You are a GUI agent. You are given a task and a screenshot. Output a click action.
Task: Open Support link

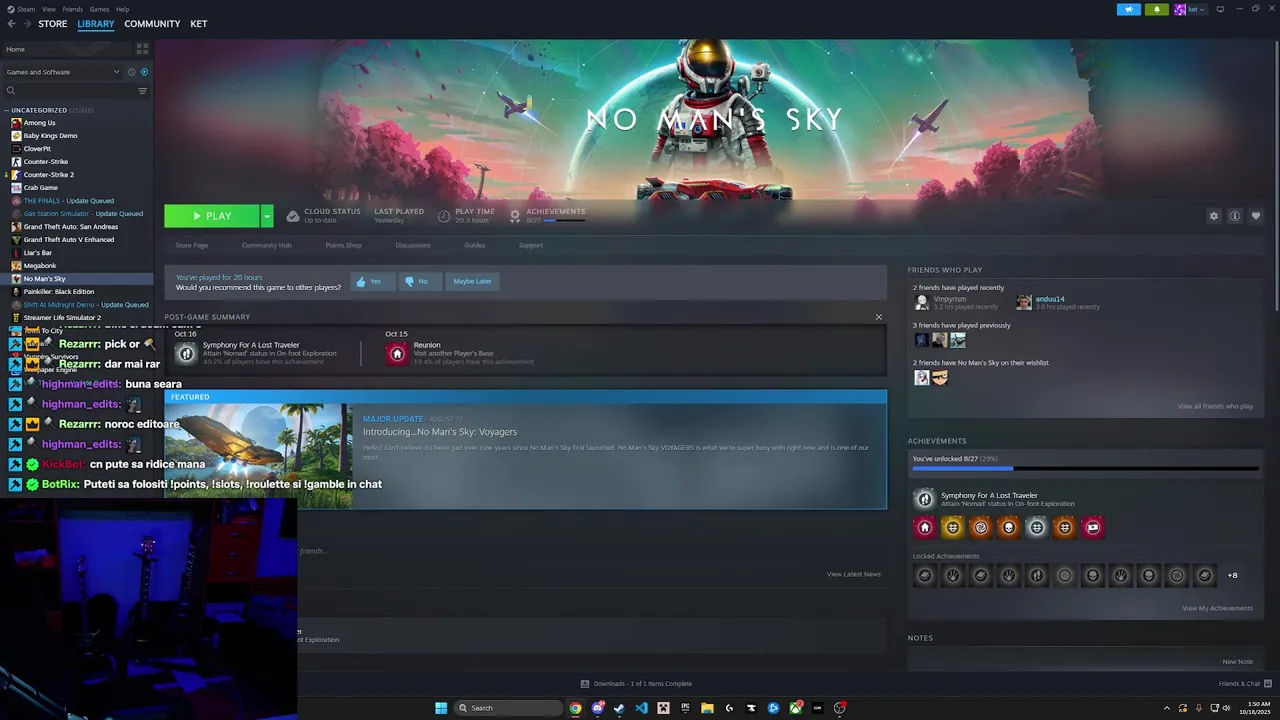click(x=531, y=245)
